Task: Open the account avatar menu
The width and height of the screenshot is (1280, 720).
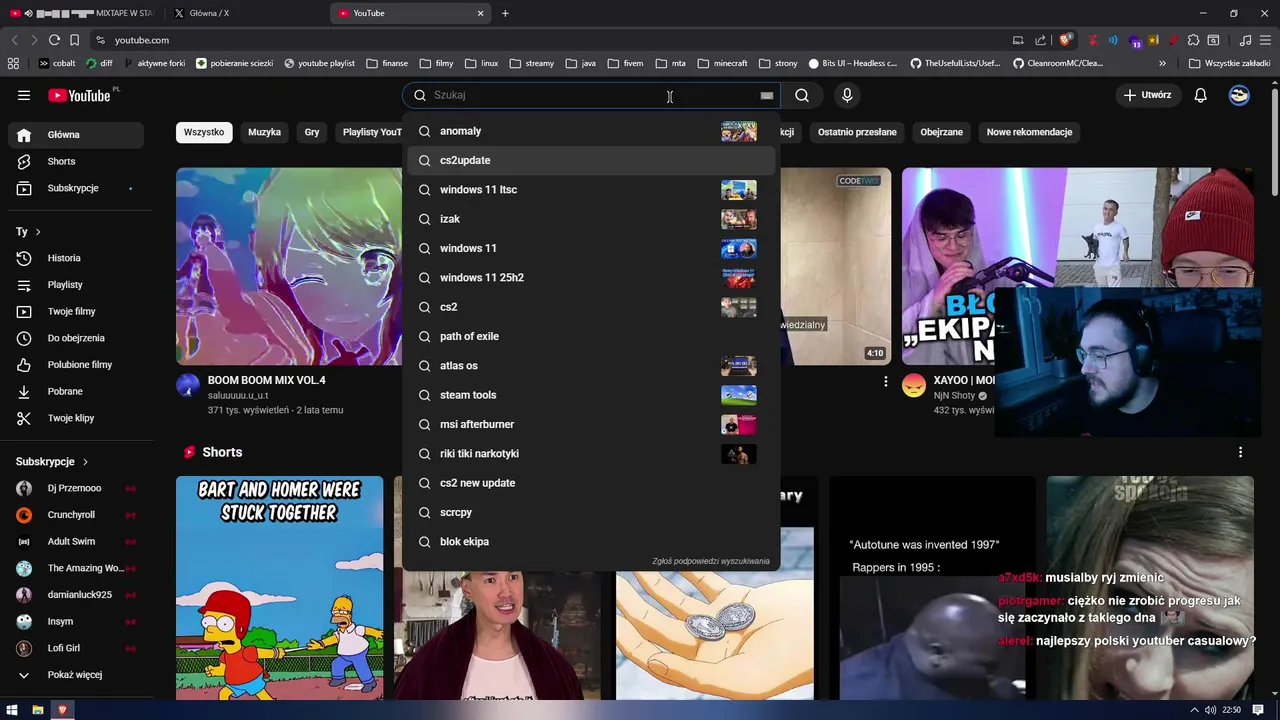Action: click(x=1239, y=95)
